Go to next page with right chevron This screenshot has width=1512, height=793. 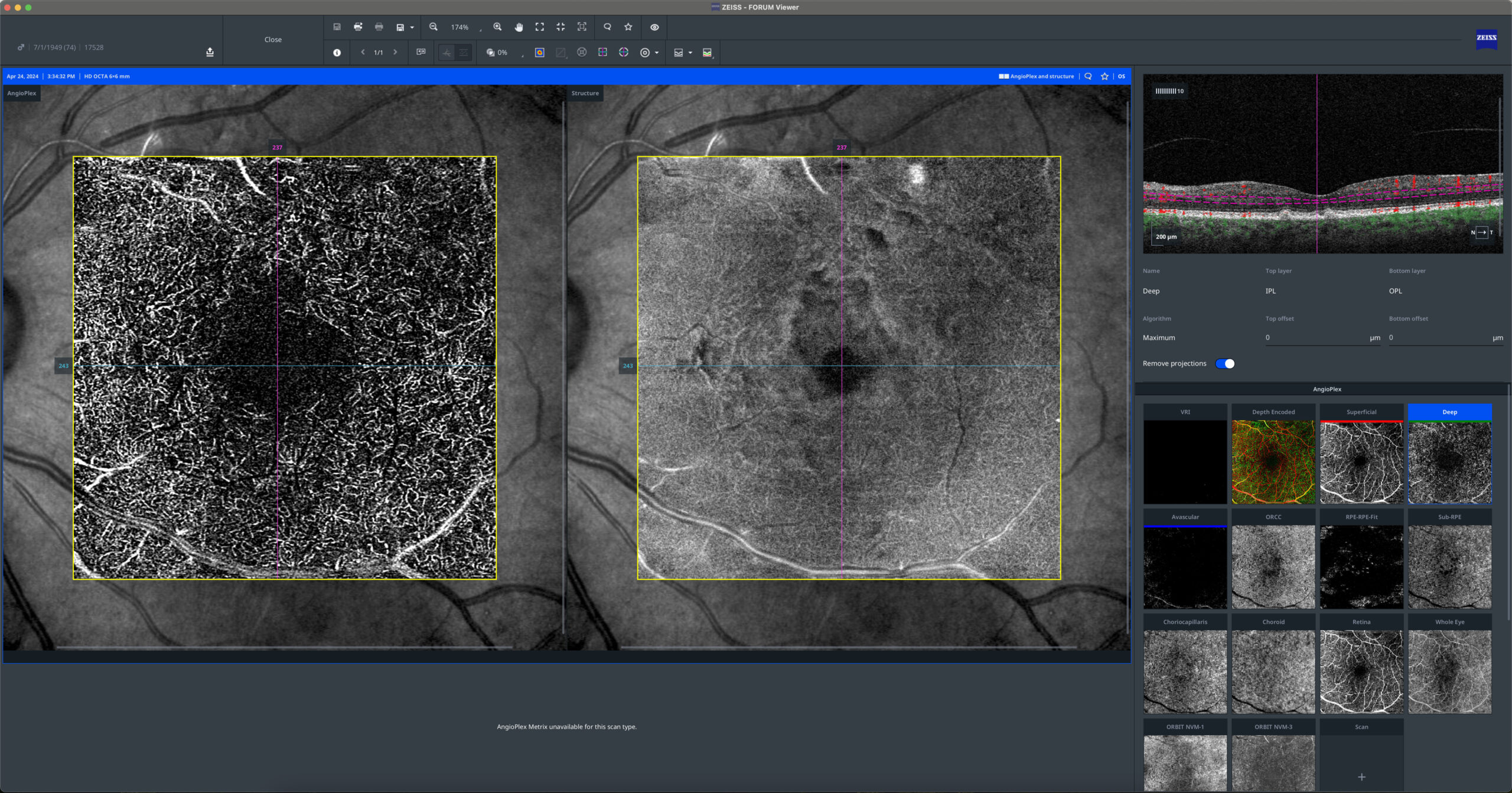click(x=395, y=53)
